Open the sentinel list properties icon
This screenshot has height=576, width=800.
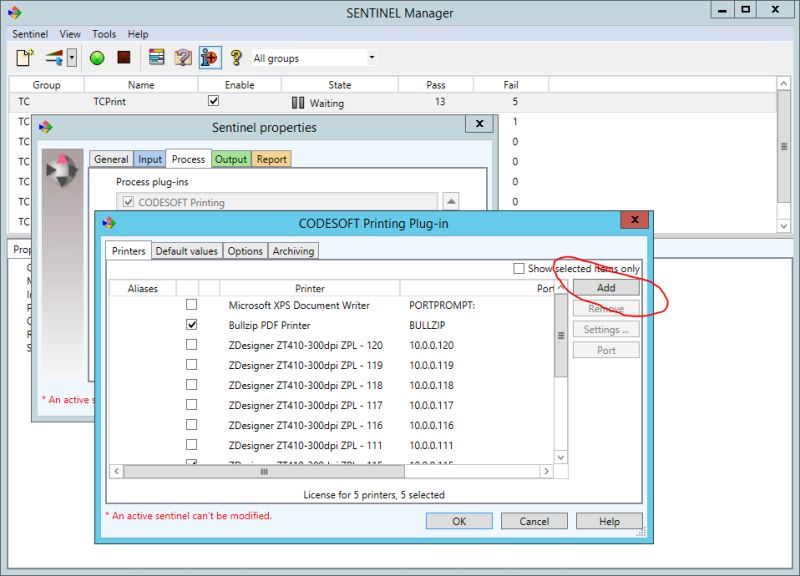point(157,57)
